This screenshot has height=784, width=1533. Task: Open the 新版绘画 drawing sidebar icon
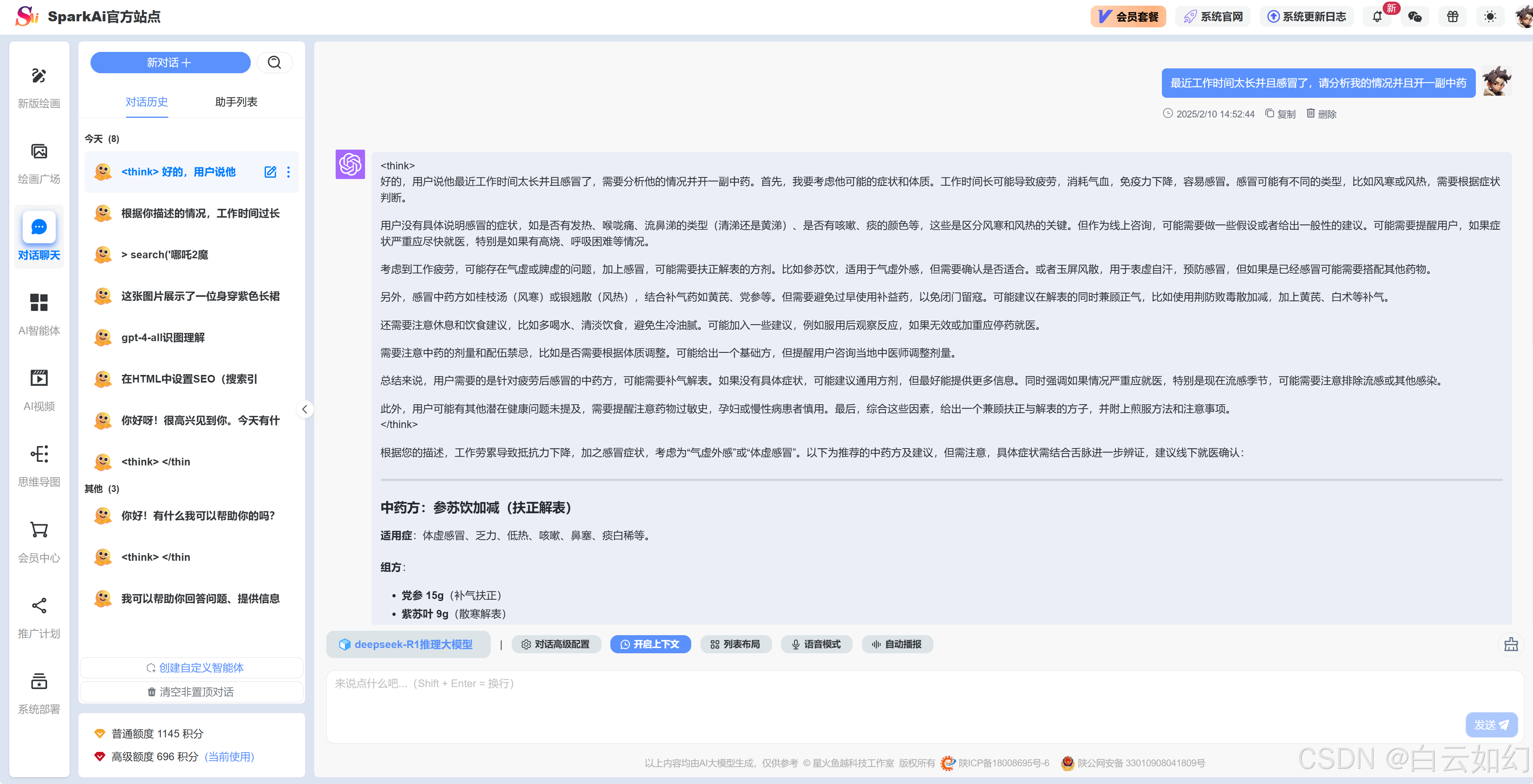39,76
